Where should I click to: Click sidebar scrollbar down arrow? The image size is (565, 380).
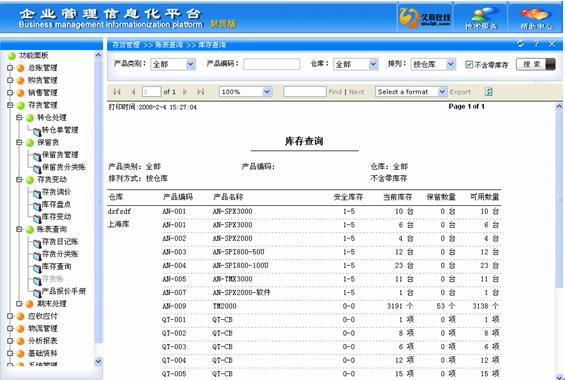coord(98,361)
